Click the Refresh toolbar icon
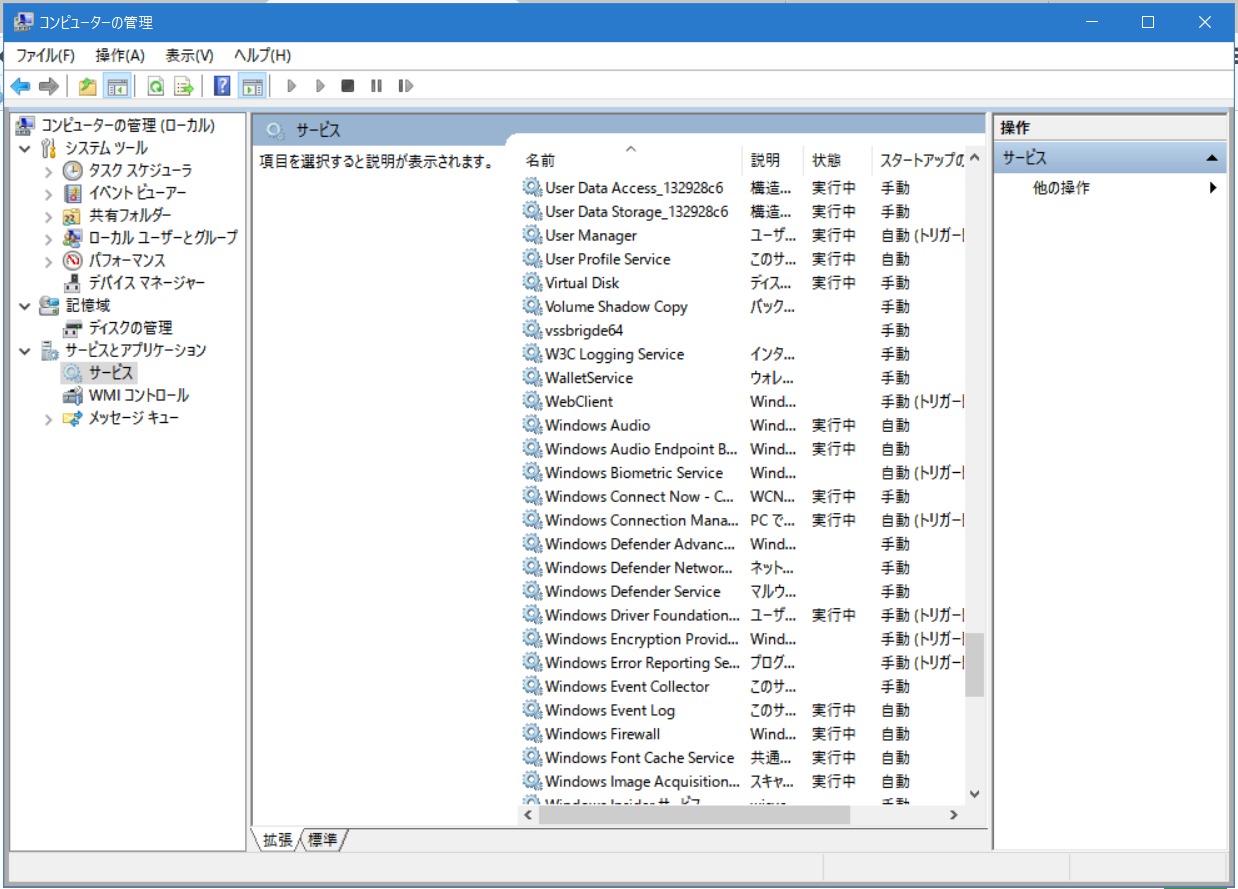 [x=155, y=86]
